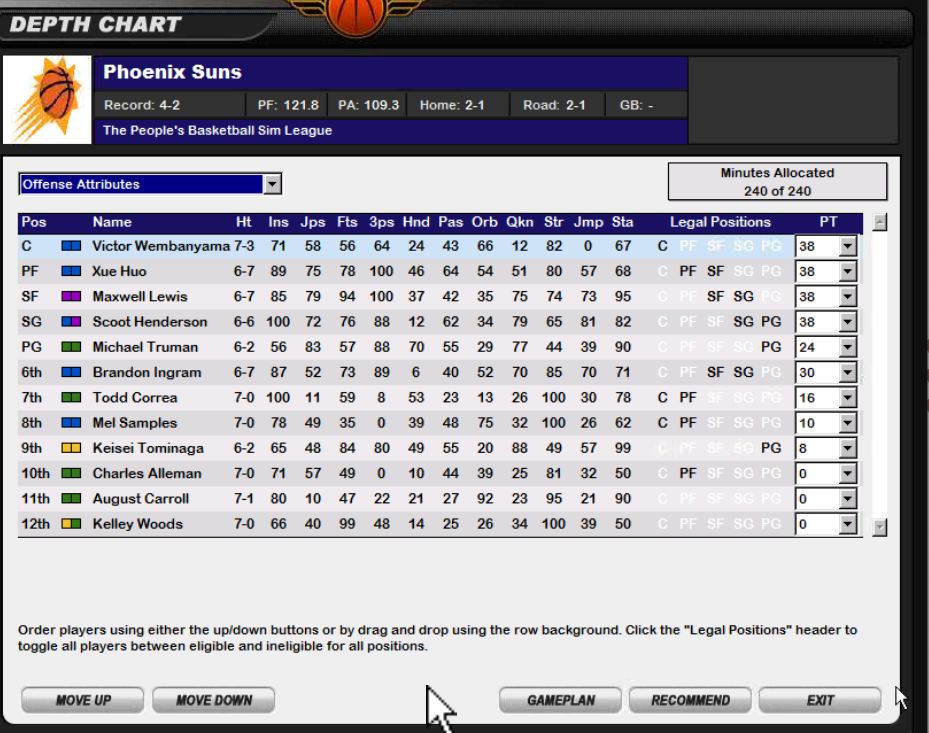This screenshot has height=733, width=929.
Task: Click the Legal Positions column header
Action: point(720,222)
